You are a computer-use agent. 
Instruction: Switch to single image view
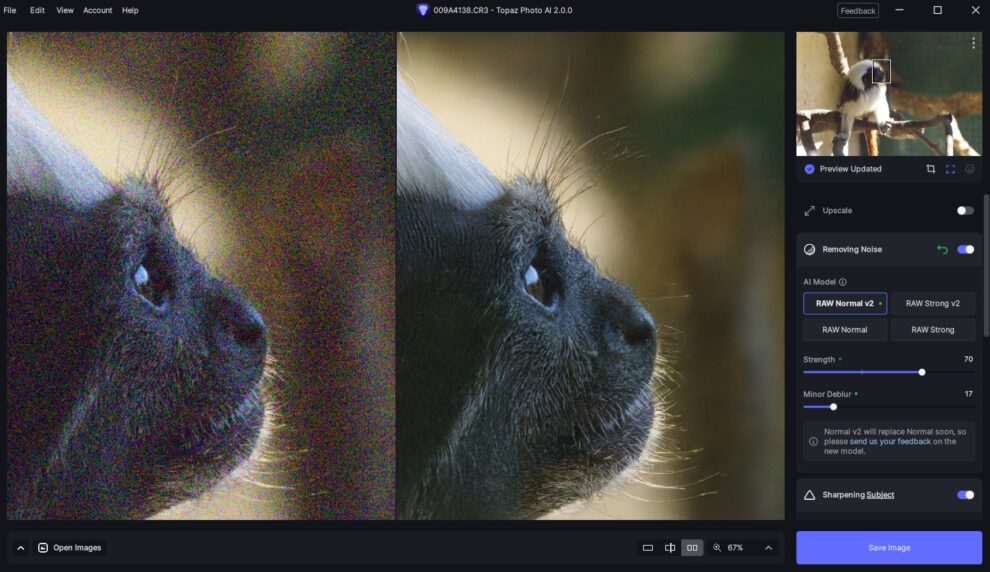pos(648,548)
